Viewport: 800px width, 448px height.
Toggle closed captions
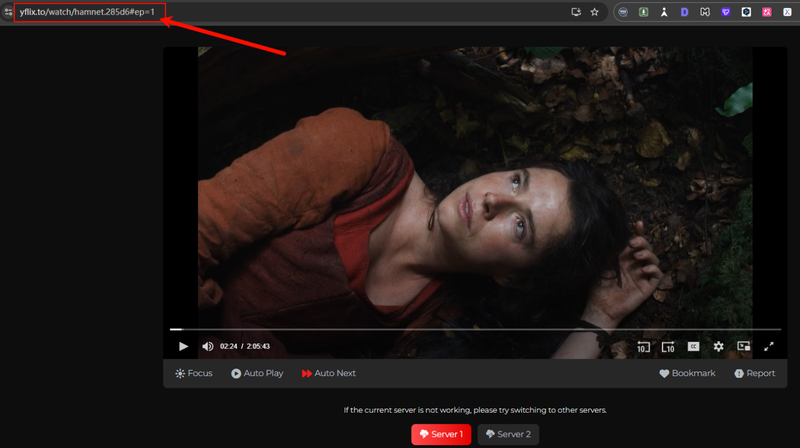(x=693, y=346)
